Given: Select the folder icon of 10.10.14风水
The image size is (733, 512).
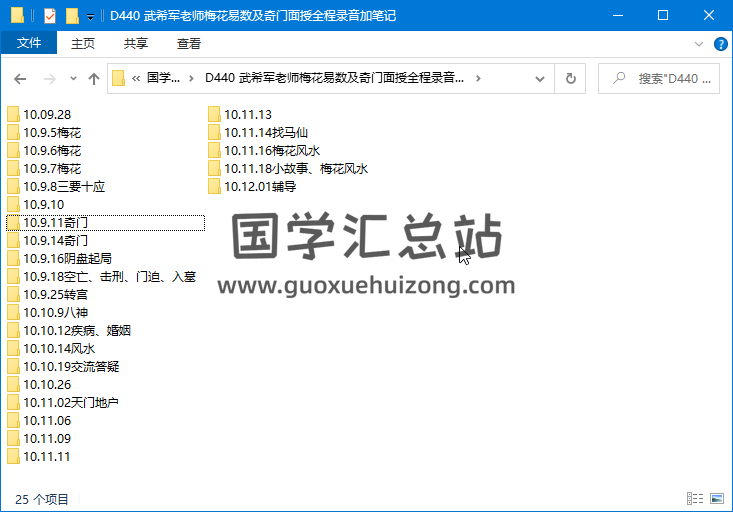Looking at the screenshot, I should [x=14, y=348].
